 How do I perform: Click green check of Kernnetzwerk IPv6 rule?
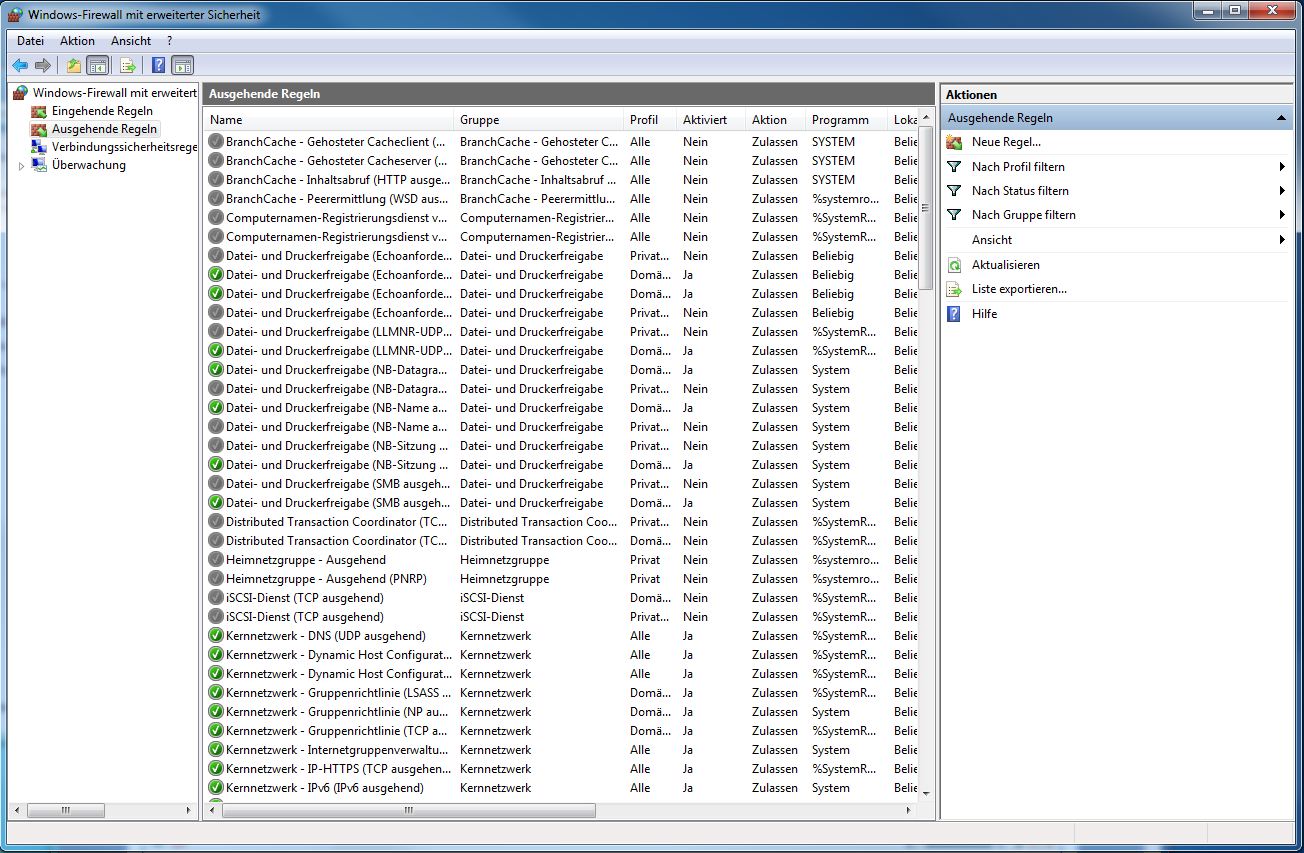point(216,788)
